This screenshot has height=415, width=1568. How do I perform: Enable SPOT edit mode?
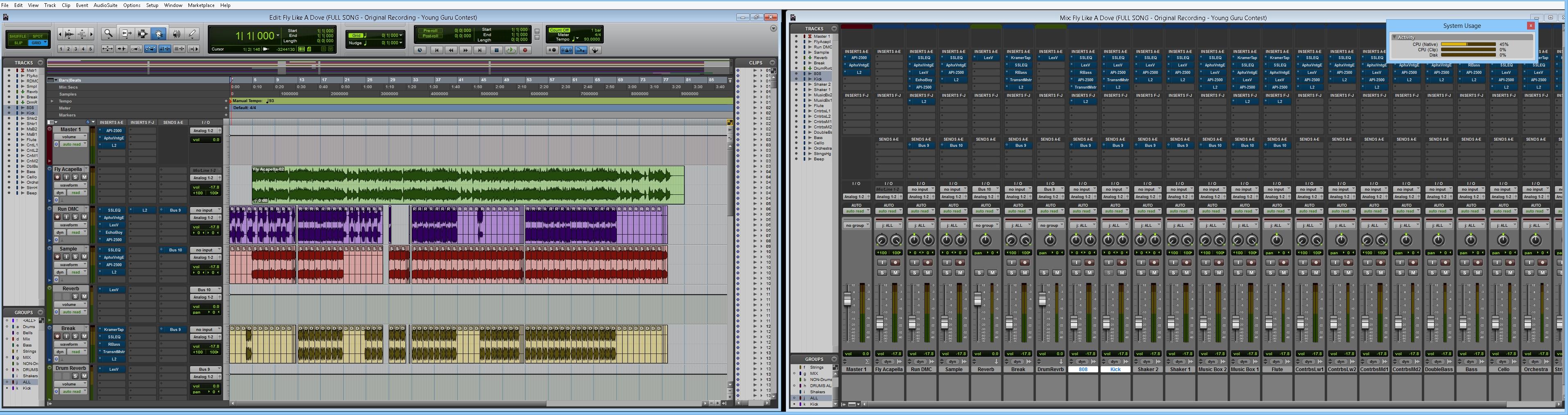38,36
